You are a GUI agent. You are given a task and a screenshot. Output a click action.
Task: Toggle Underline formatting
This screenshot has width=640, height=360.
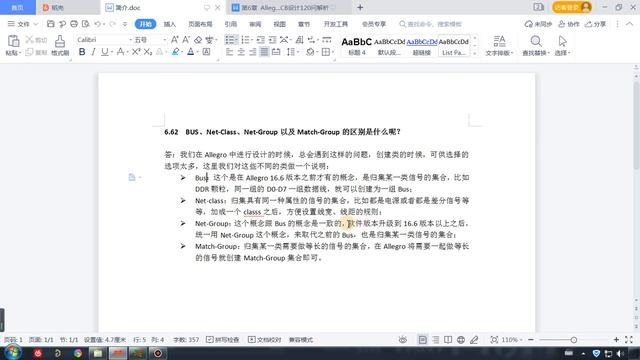104,52
